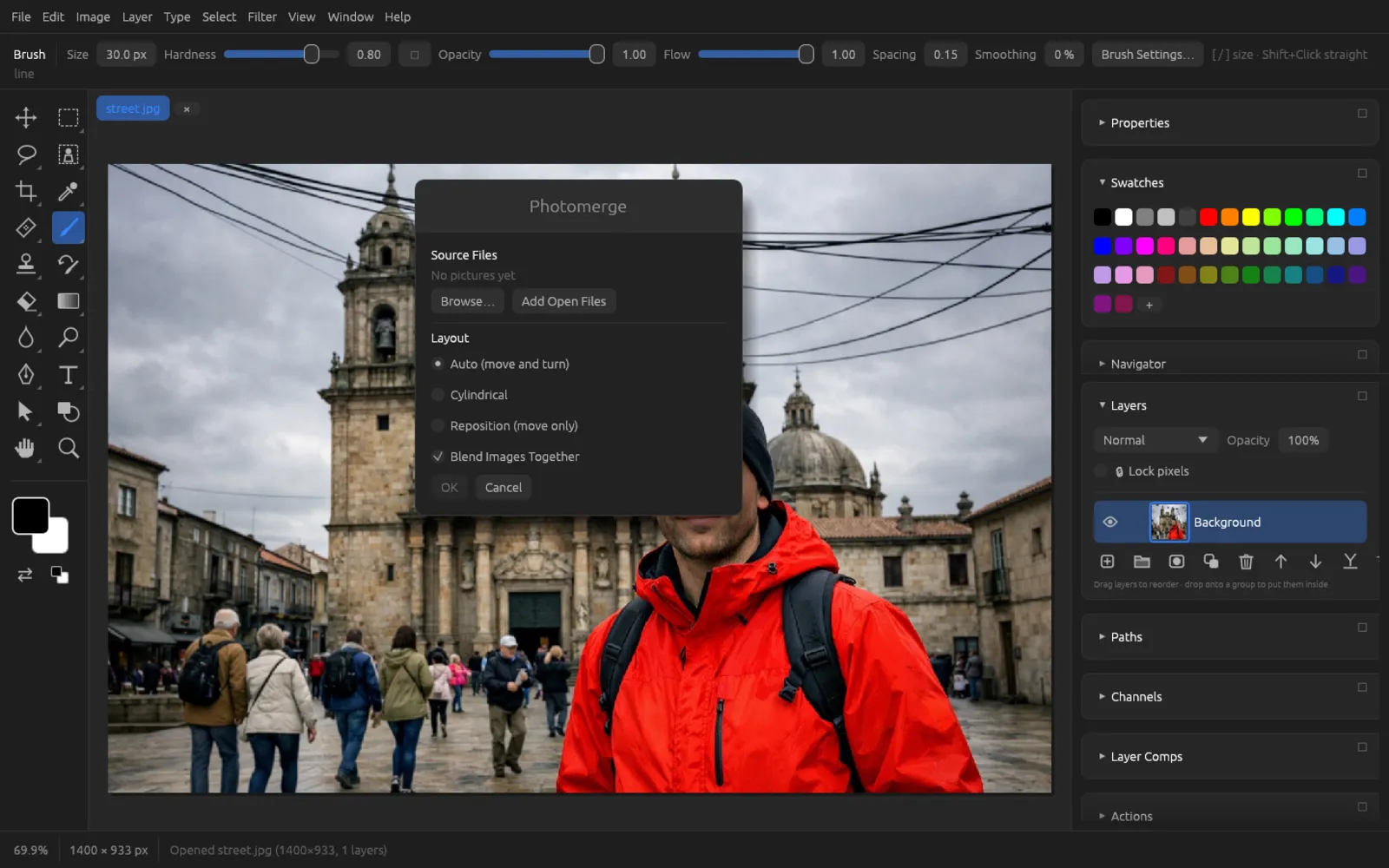The image size is (1389, 868).
Task: Expand the Properties panel
Action: pyautogui.click(x=1140, y=123)
